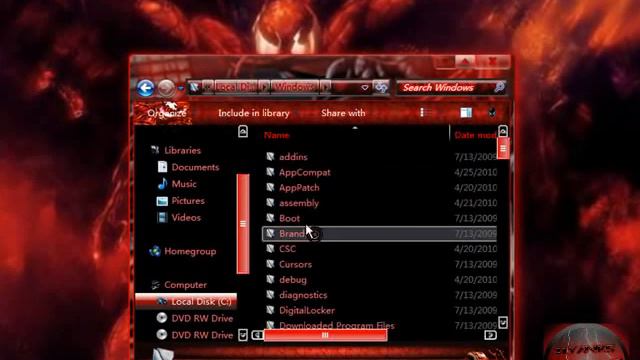
Task: Select the diagnostics folder
Action: pos(303,295)
